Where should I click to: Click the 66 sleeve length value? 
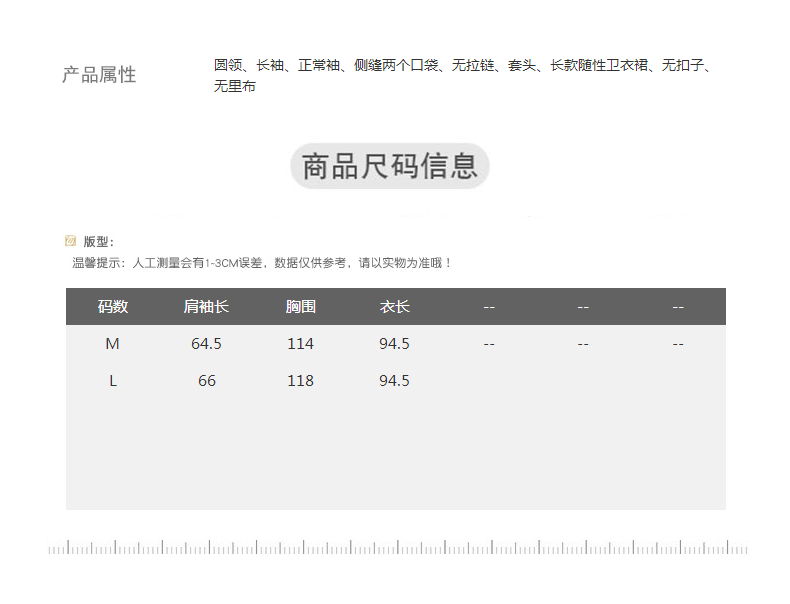click(x=207, y=381)
